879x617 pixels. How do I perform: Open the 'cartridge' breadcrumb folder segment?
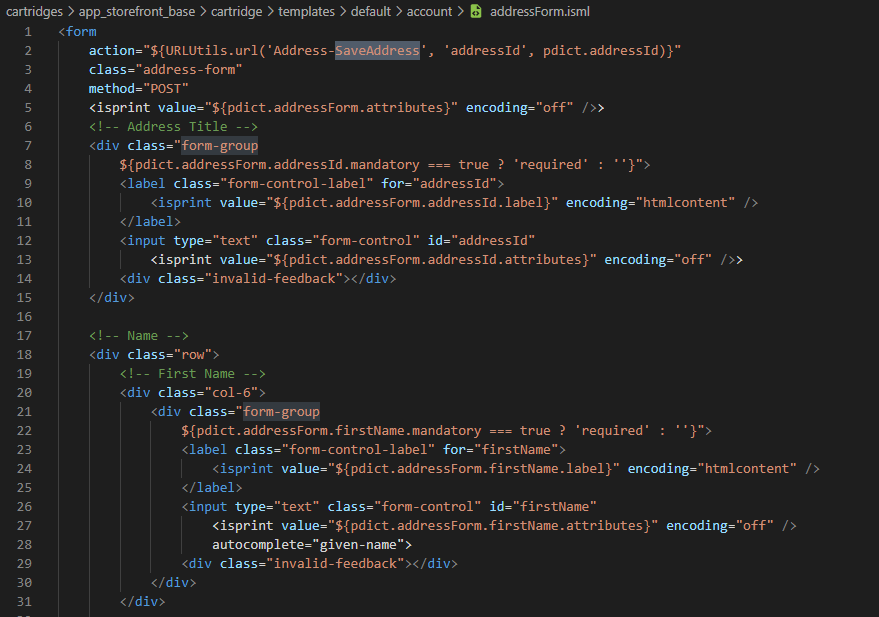point(237,11)
